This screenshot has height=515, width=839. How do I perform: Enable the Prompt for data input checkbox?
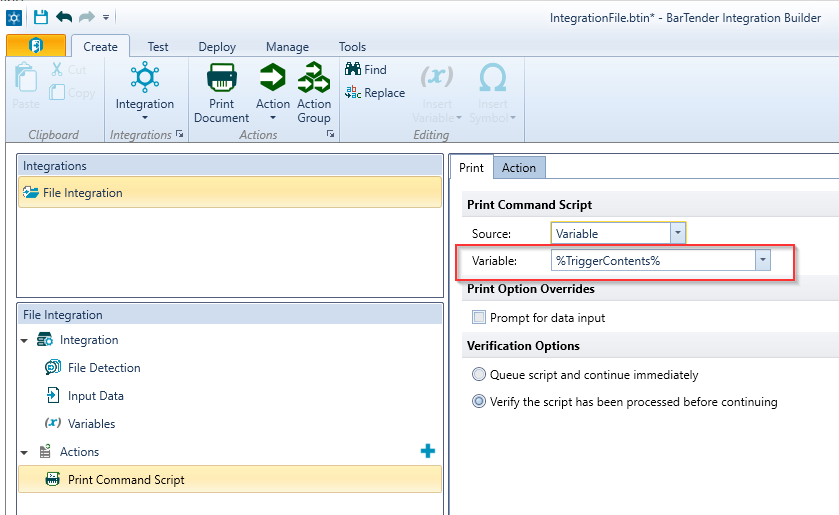point(479,317)
